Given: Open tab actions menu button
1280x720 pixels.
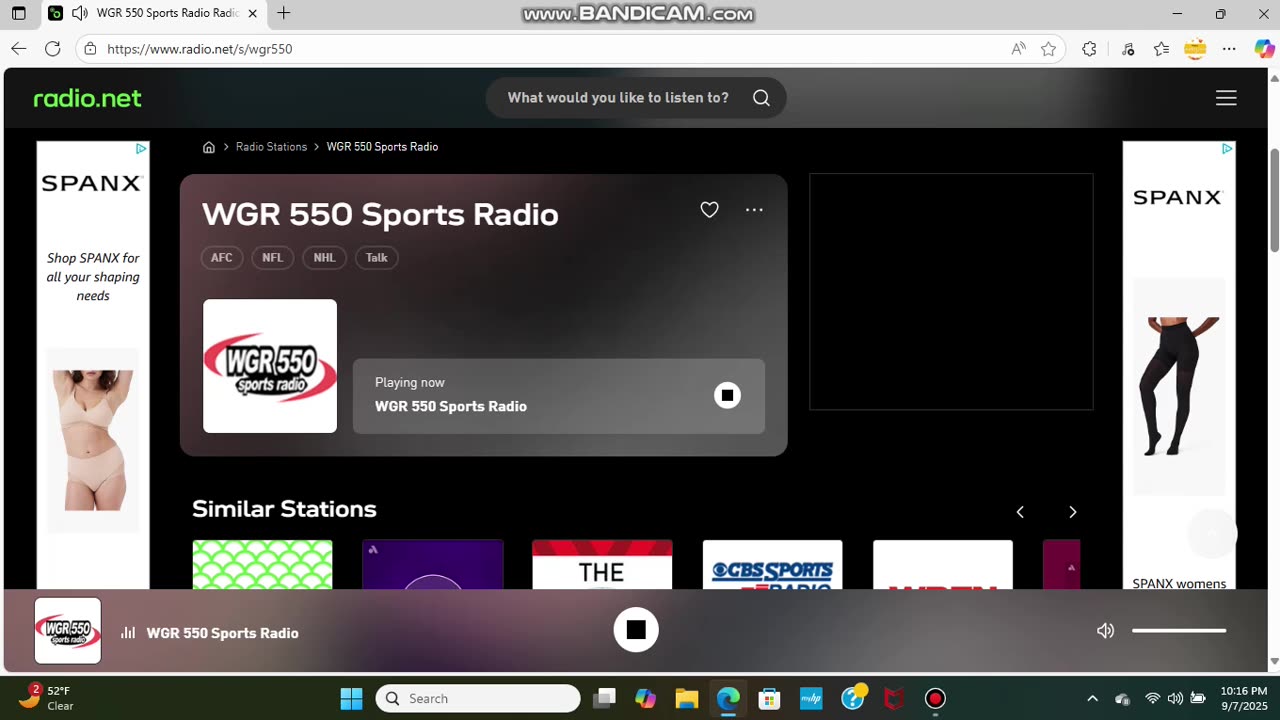Looking at the screenshot, I should click(18, 14).
